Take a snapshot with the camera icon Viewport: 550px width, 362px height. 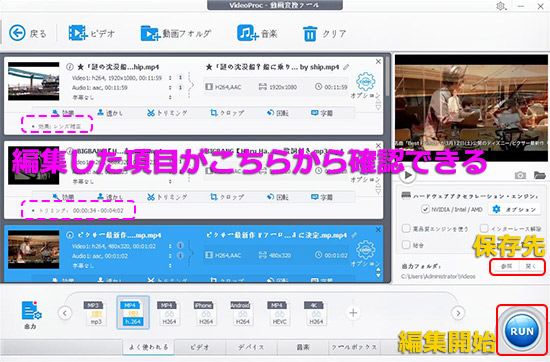(x=520, y=175)
